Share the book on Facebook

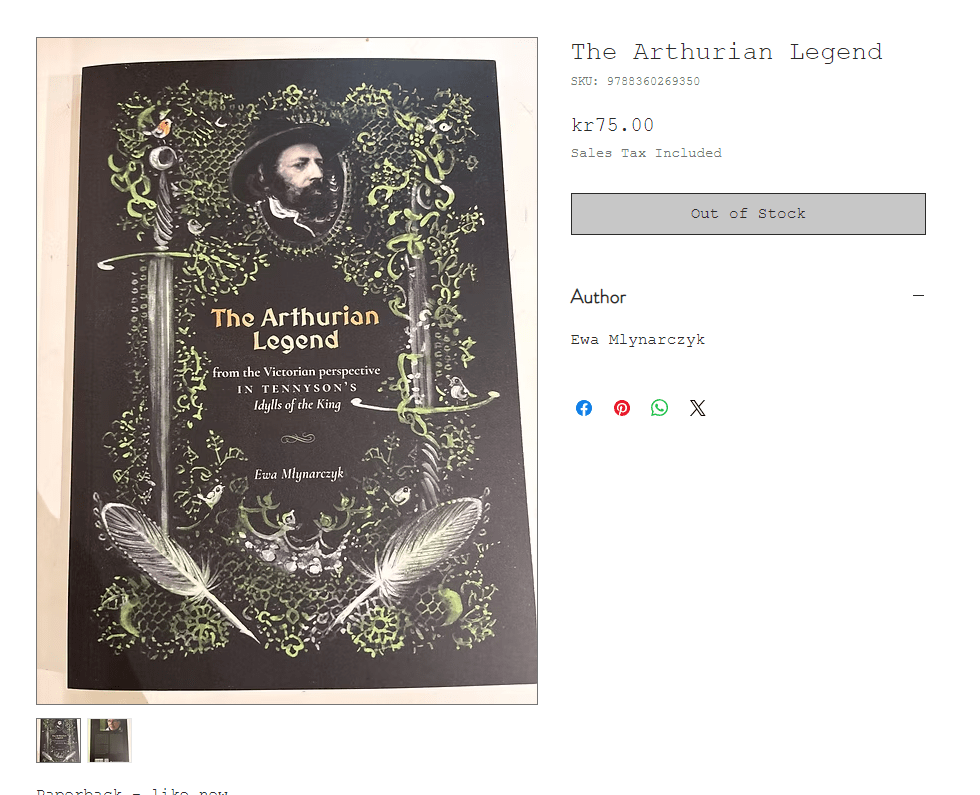pos(584,408)
